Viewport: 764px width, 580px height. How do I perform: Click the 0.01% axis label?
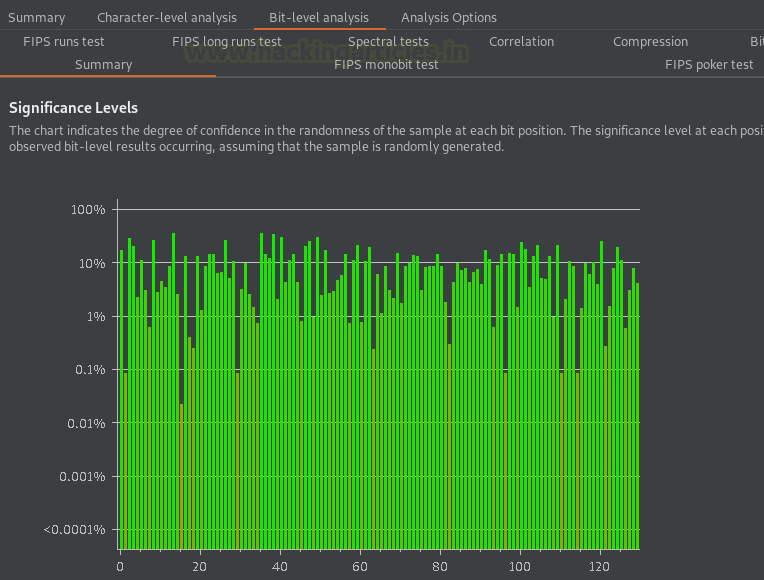(x=86, y=423)
